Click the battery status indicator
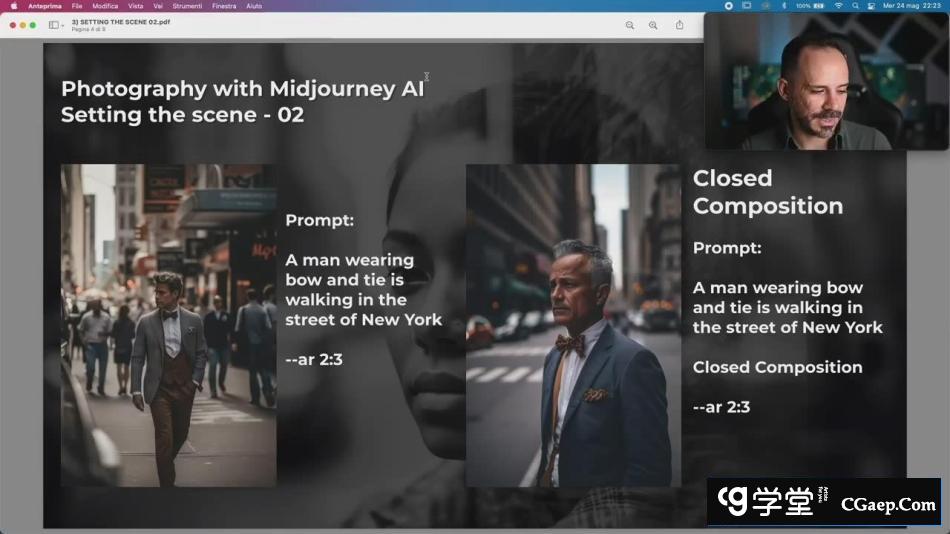Screen dimensions: 950x534 [x=812, y=6]
